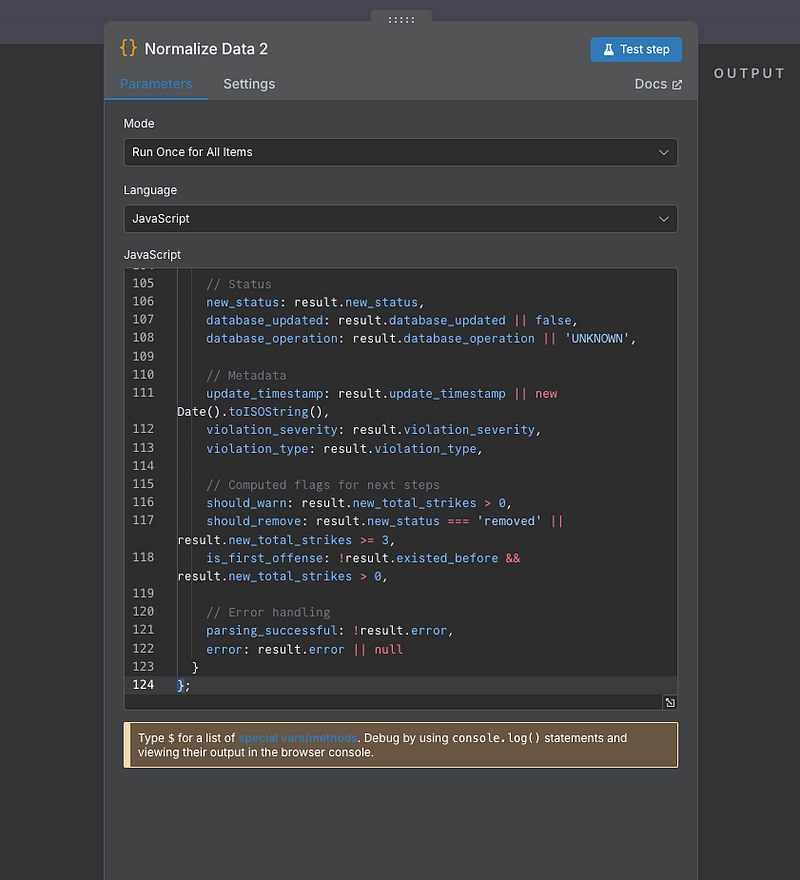The width and height of the screenshot is (800, 880).
Task: Expand the JavaScript editor to full screen
Action: (670, 703)
